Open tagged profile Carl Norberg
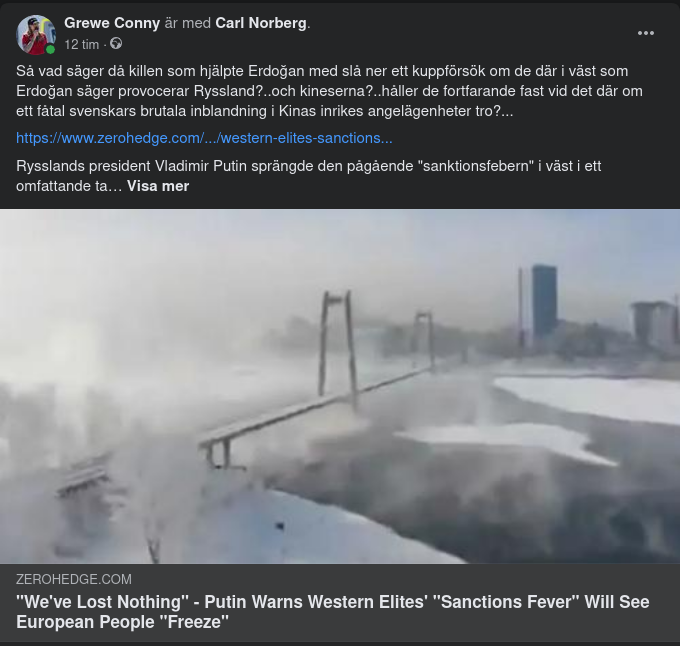Viewport: 680px width, 646px height. (261, 23)
